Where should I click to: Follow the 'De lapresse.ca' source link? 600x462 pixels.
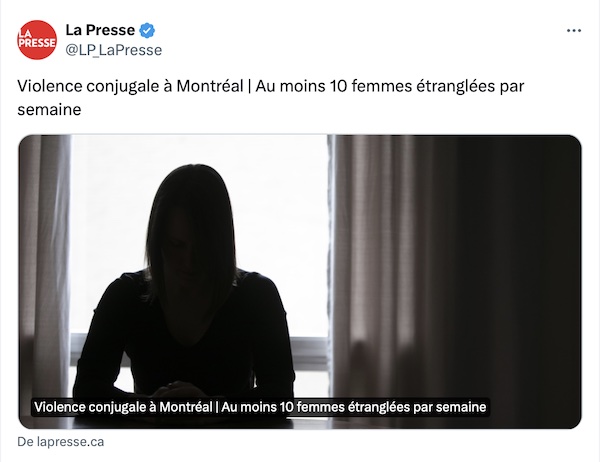tap(60, 442)
